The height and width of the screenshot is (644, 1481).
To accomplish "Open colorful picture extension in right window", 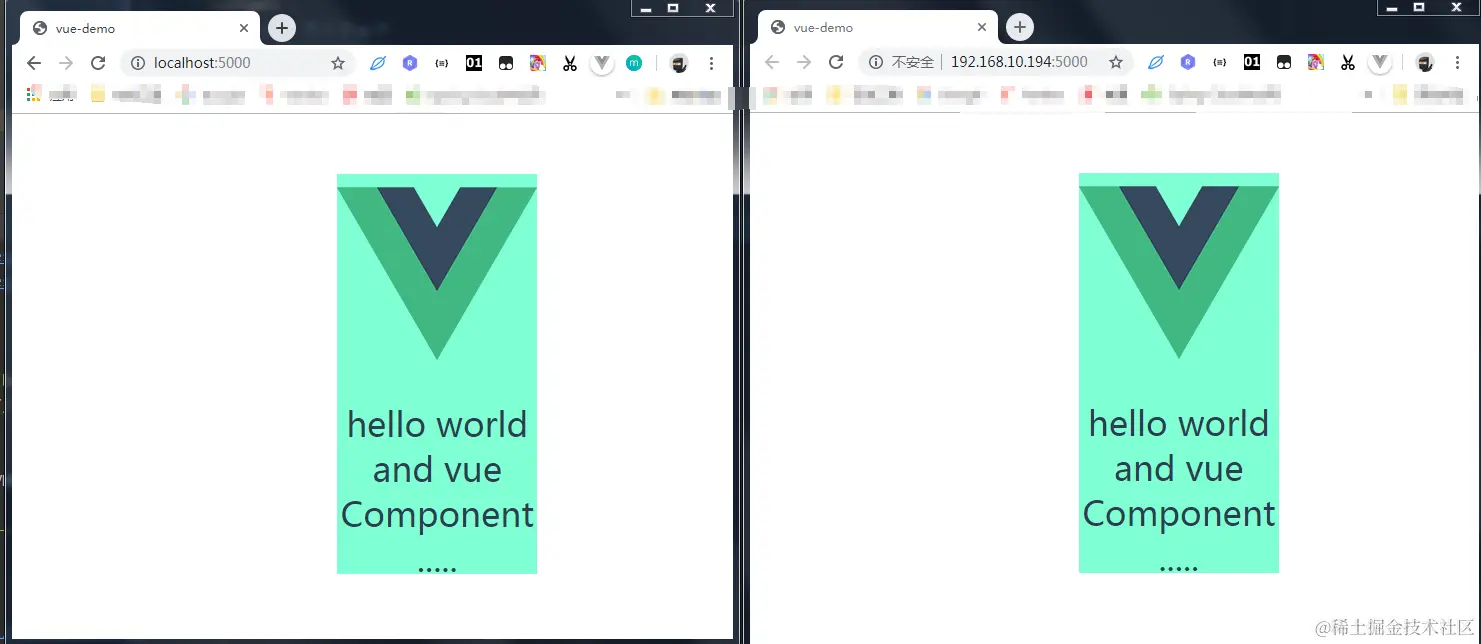I will click(1316, 62).
